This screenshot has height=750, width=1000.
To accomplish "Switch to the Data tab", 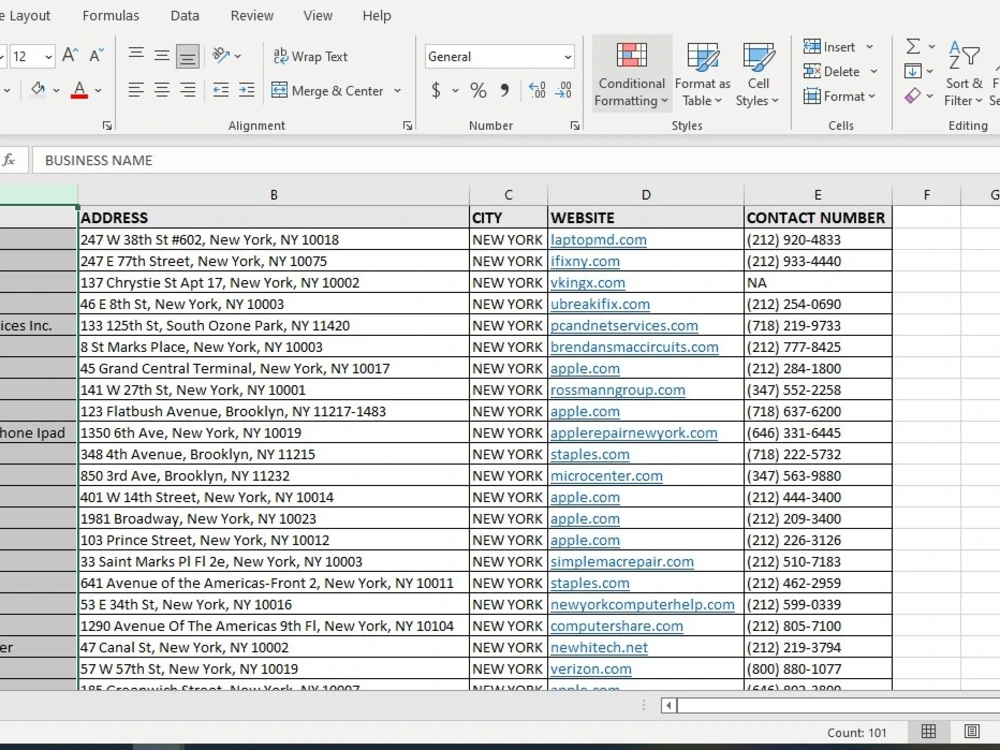I will [185, 15].
